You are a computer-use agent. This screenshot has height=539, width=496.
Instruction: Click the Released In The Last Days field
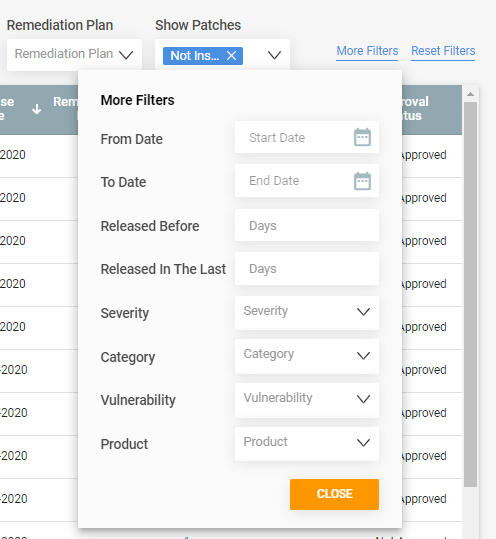coord(307,269)
